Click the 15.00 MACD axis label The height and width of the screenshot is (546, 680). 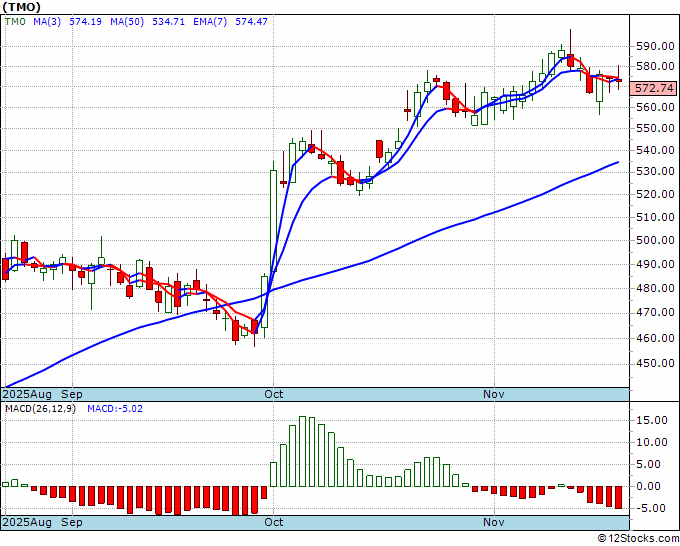click(x=652, y=420)
